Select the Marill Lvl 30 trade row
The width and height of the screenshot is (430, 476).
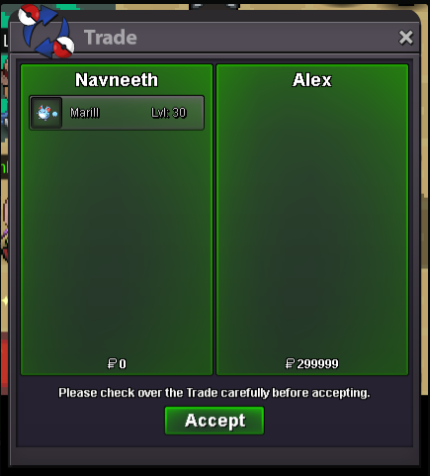point(117,113)
